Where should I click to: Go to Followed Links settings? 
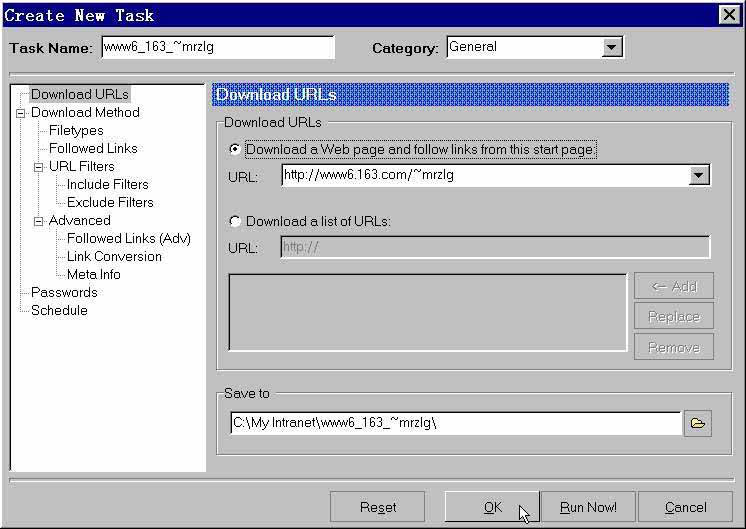tap(93, 148)
